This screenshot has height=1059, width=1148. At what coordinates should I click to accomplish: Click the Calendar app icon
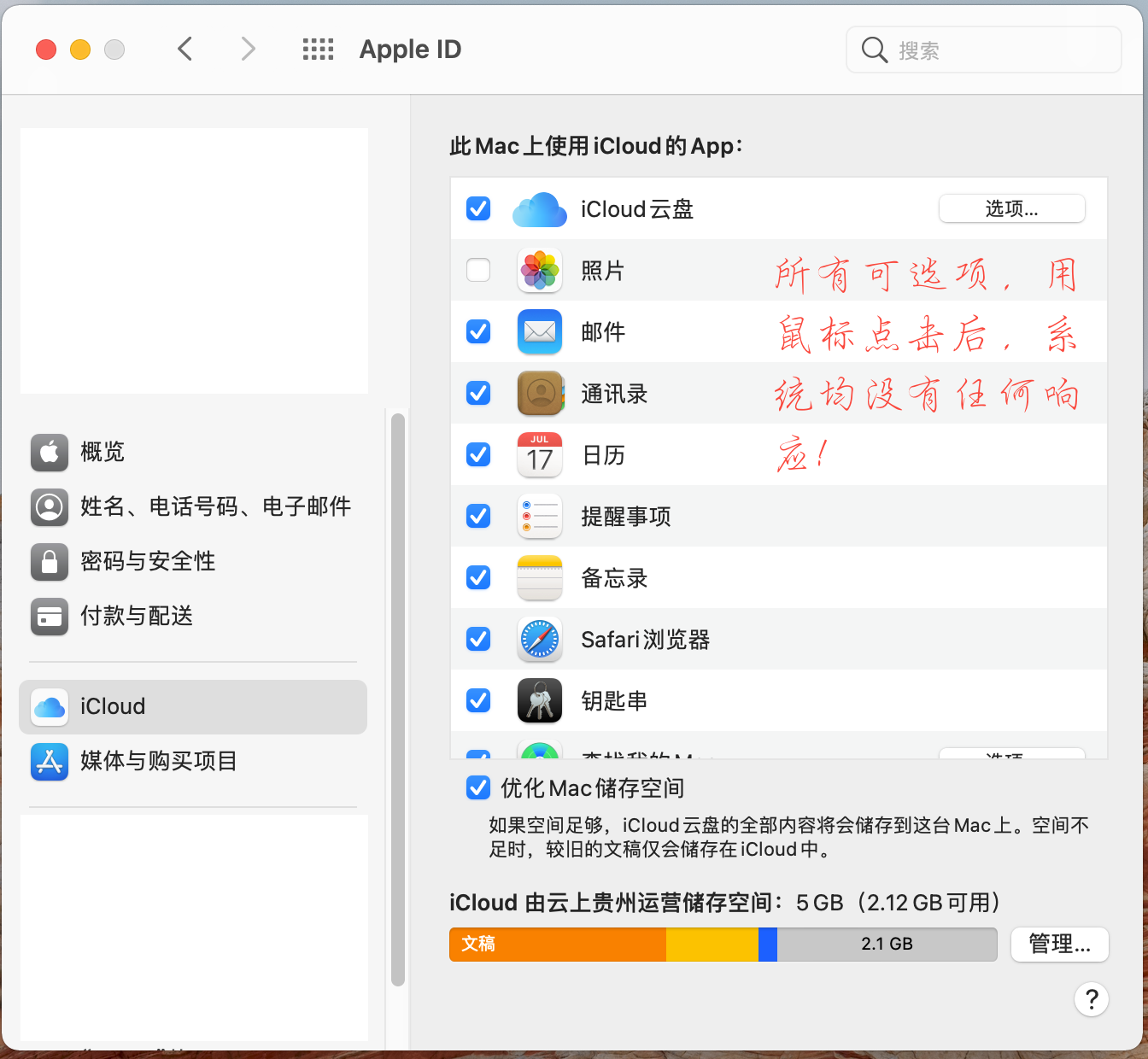pos(540,455)
